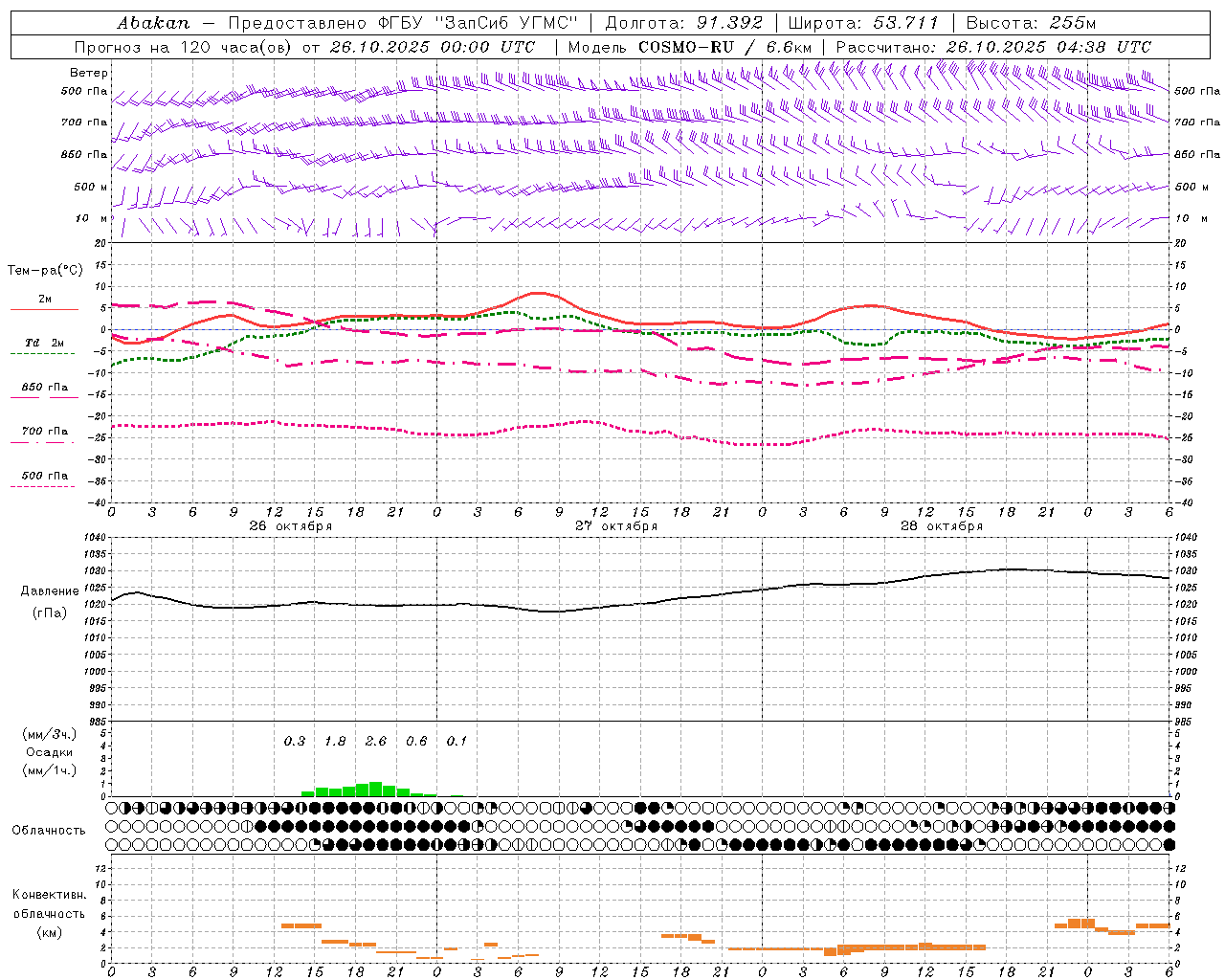This screenshot has width=1225, height=980.
Task: Select the "700 гПа" temperature legend entry
Action: pyautogui.click(x=45, y=432)
